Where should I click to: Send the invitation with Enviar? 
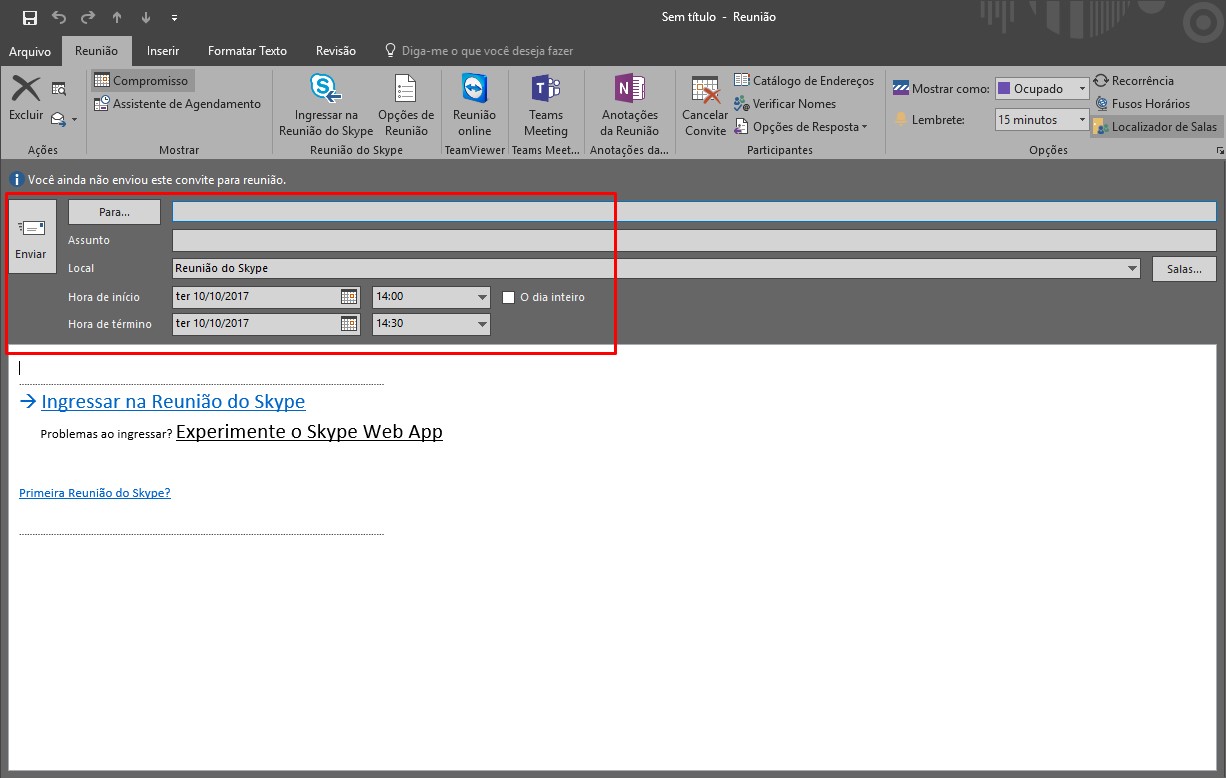click(31, 237)
